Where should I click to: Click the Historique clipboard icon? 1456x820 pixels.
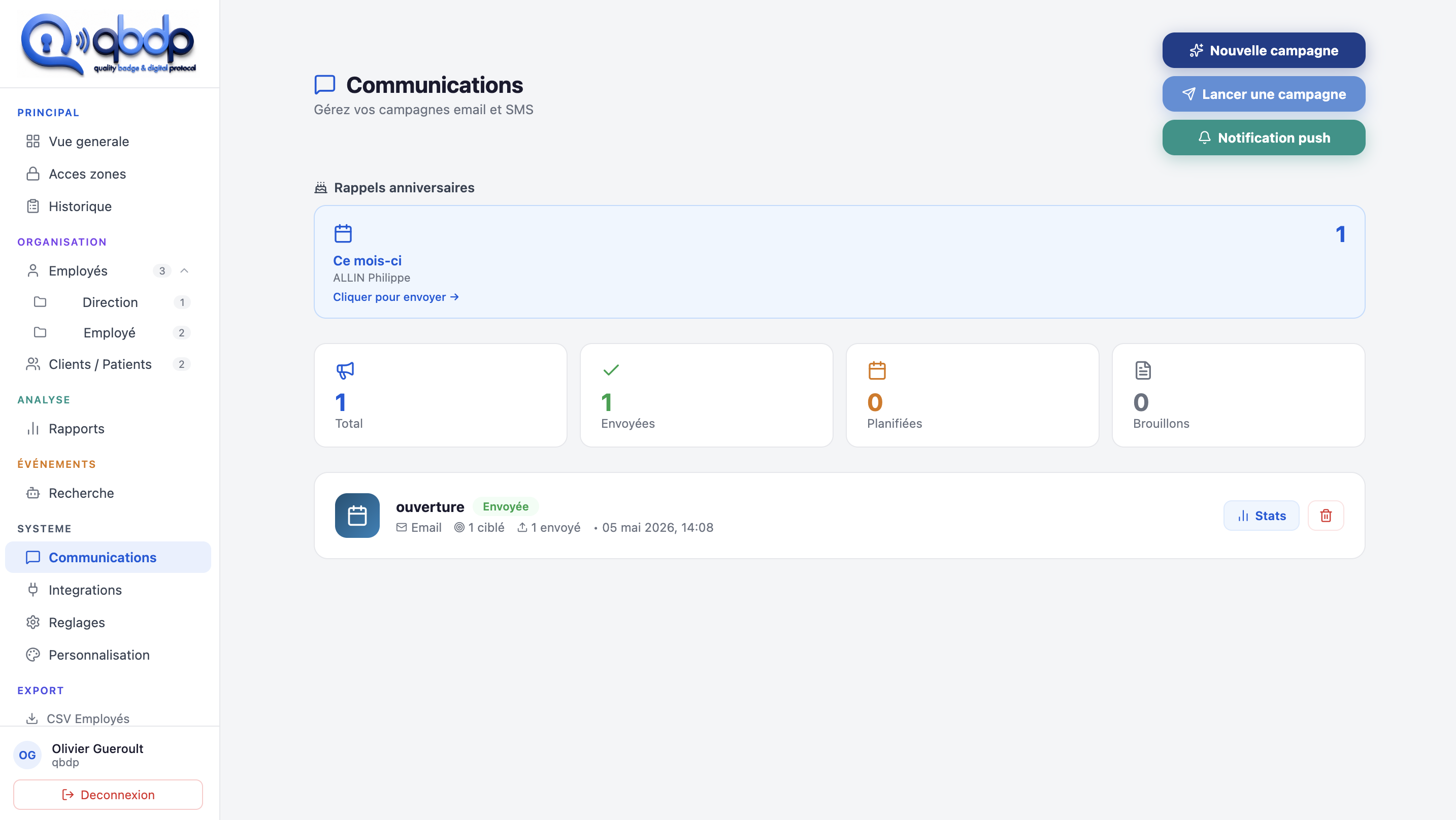pyautogui.click(x=33, y=207)
